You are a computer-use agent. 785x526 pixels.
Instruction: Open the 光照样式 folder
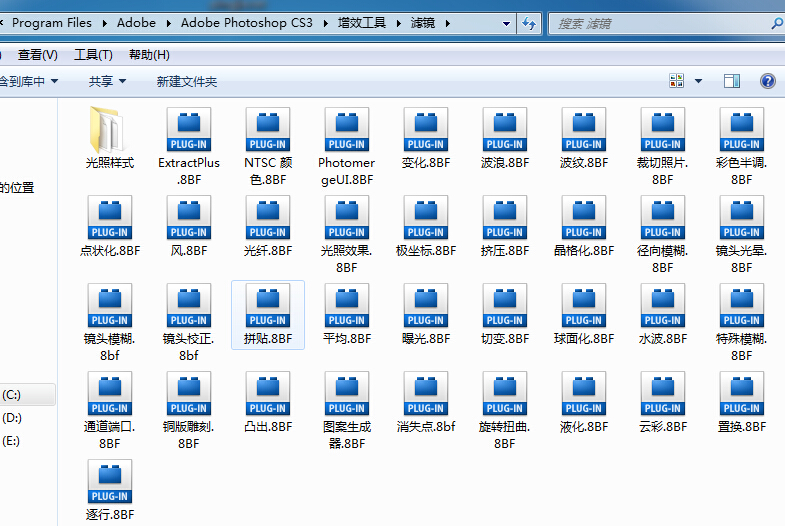pos(109,137)
